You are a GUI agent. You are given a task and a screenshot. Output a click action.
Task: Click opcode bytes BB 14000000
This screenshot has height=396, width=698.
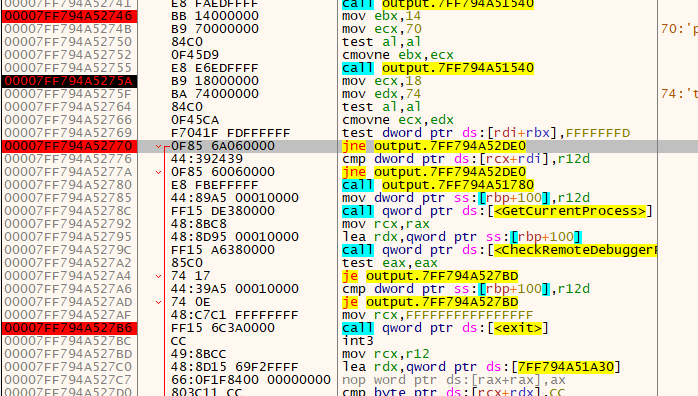pos(215,16)
